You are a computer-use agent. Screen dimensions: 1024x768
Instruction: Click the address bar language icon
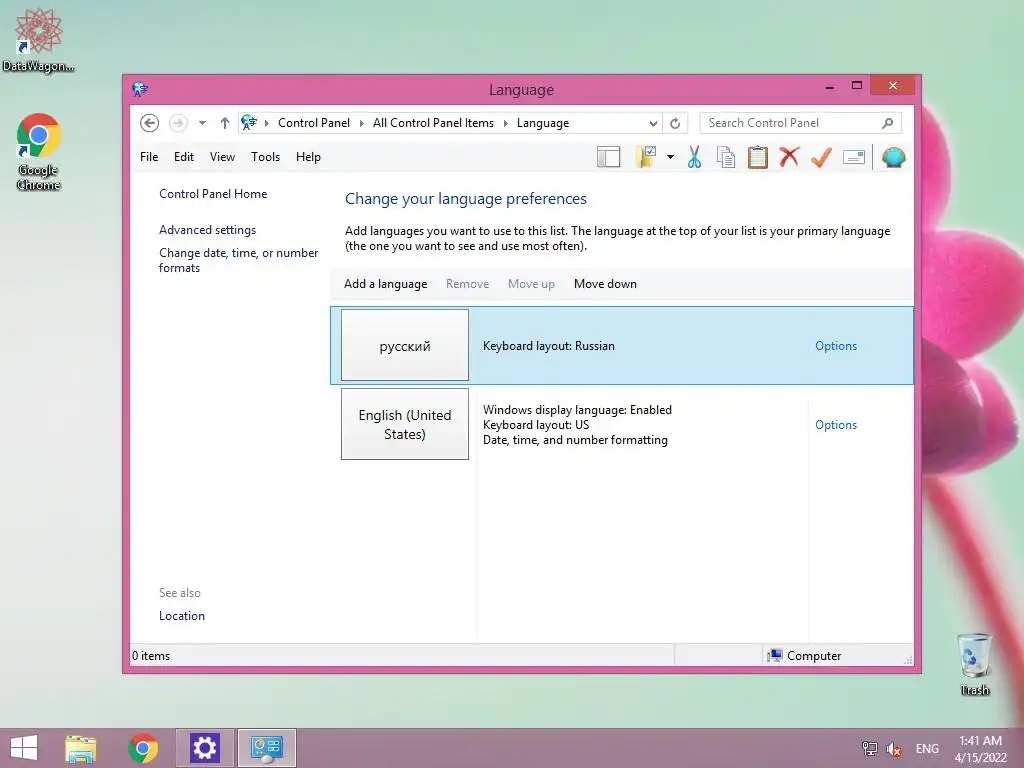249,122
